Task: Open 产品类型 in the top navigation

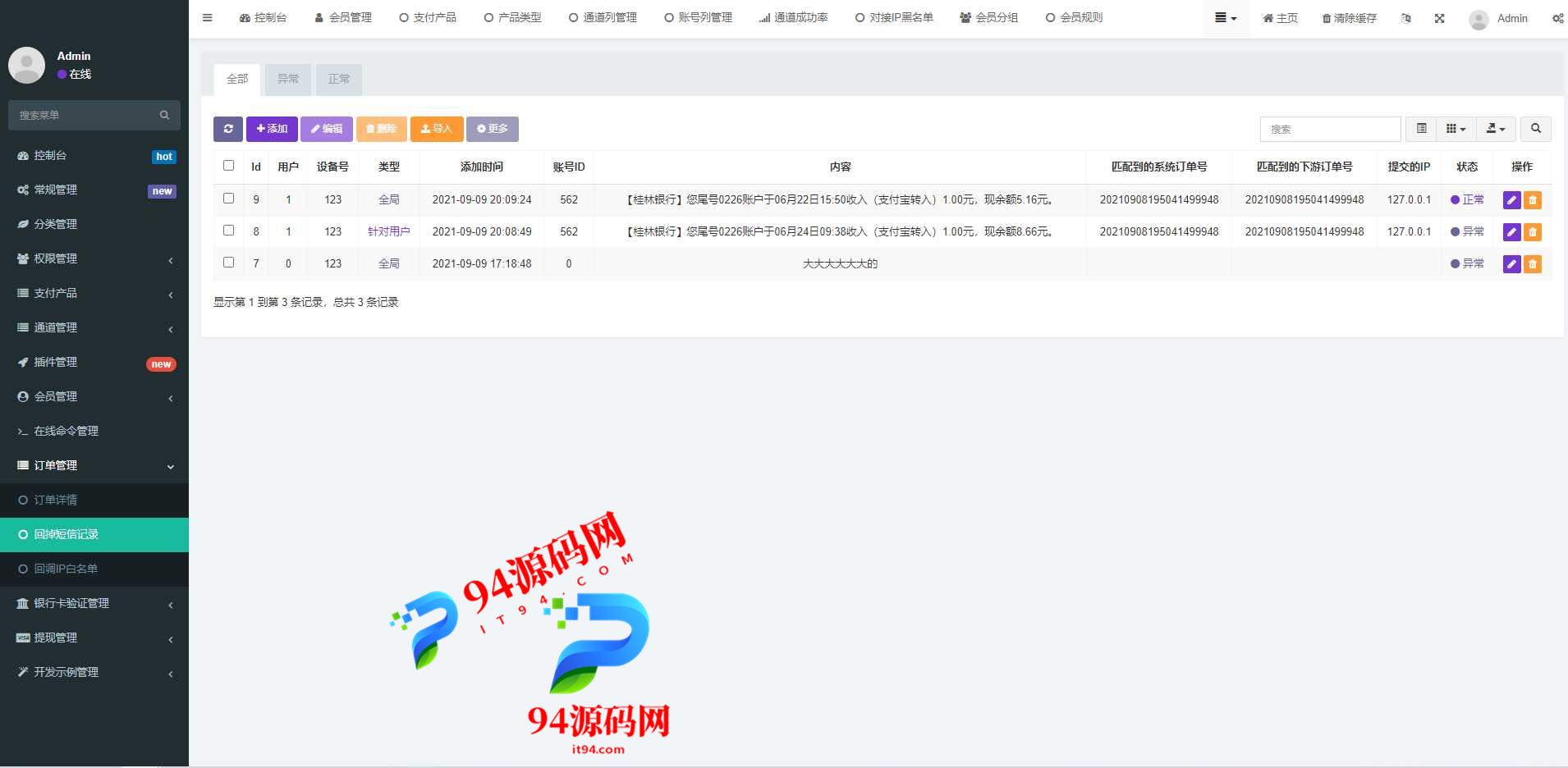Action: pos(512,17)
